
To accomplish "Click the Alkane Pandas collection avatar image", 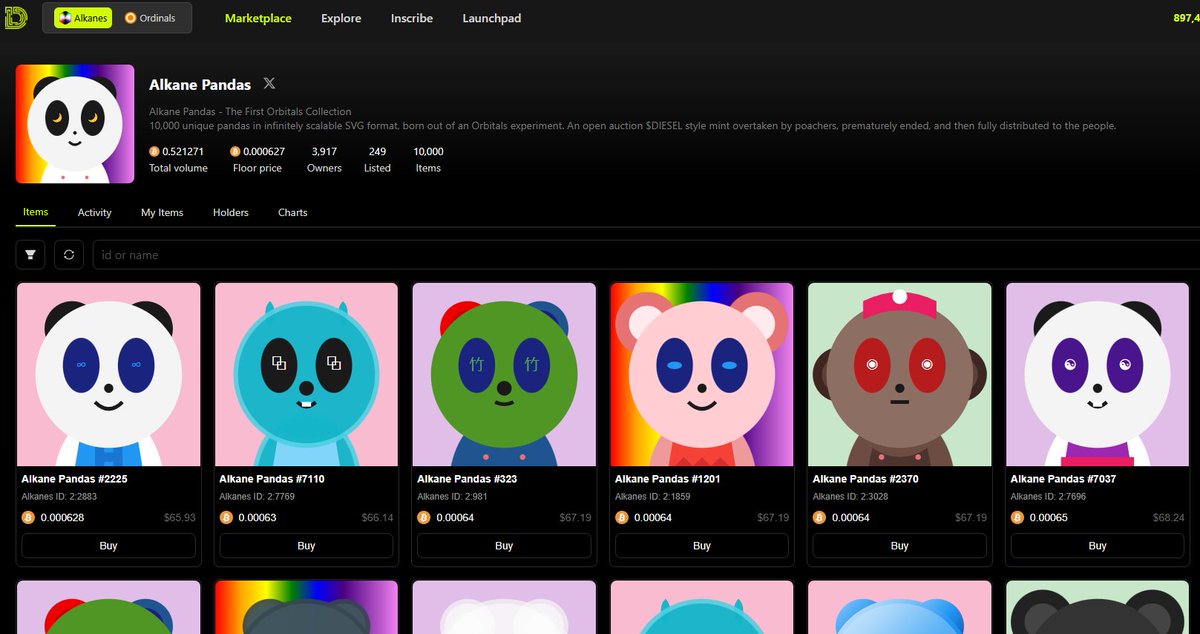I will coord(75,124).
